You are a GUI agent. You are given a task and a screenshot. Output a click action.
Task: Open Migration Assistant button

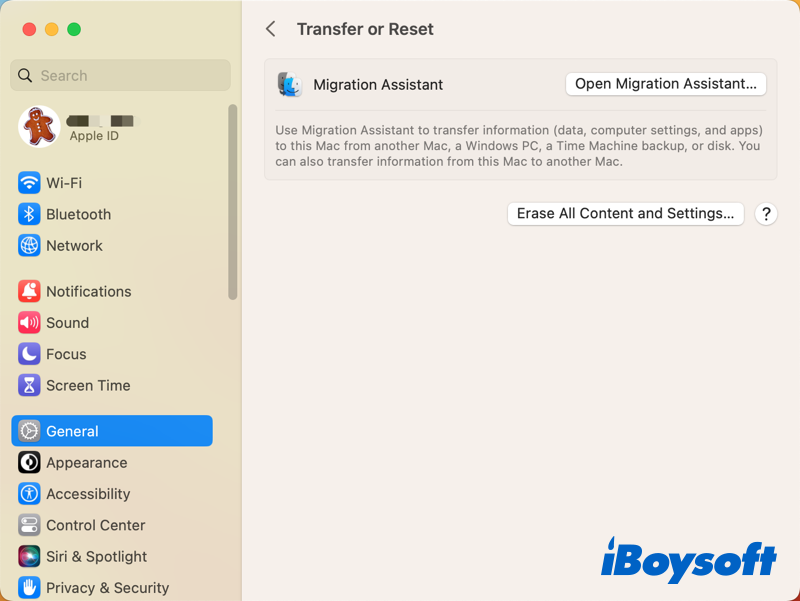[x=666, y=84]
